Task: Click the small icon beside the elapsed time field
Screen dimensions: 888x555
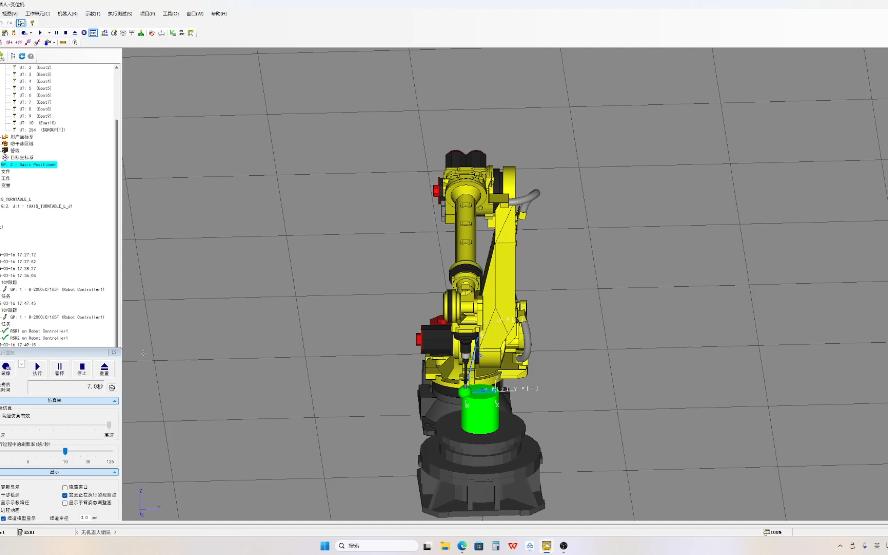Action: pos(112,387)
